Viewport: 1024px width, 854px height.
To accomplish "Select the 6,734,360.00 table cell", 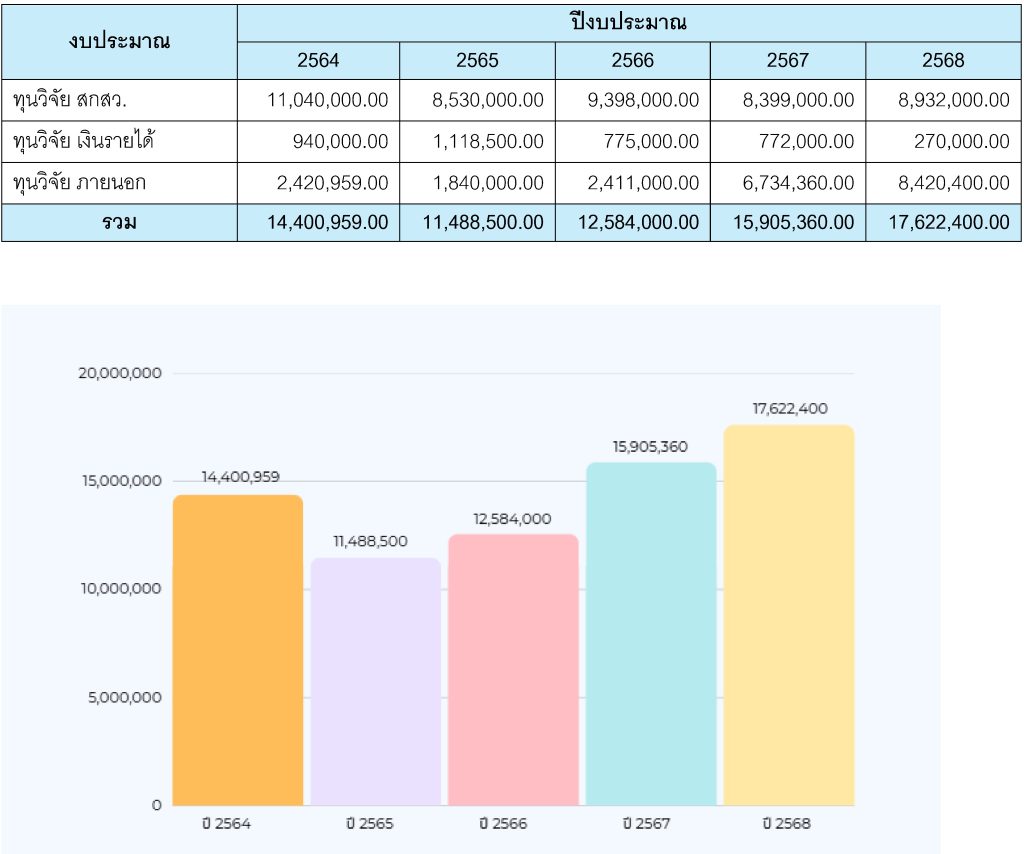I will click(x=788, y=183).
